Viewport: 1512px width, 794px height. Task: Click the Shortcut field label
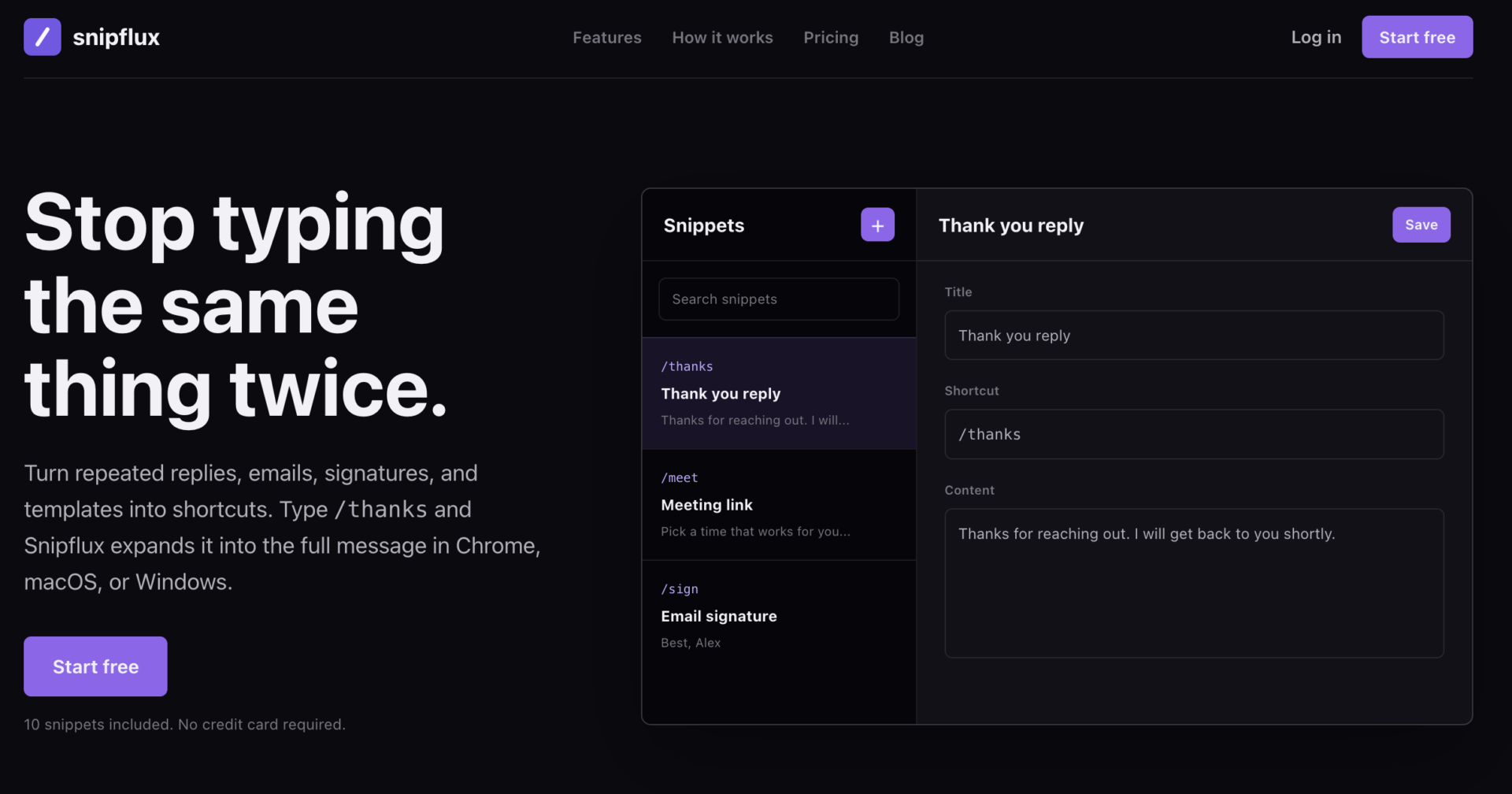pyautogui.click(x=972, y=391)
